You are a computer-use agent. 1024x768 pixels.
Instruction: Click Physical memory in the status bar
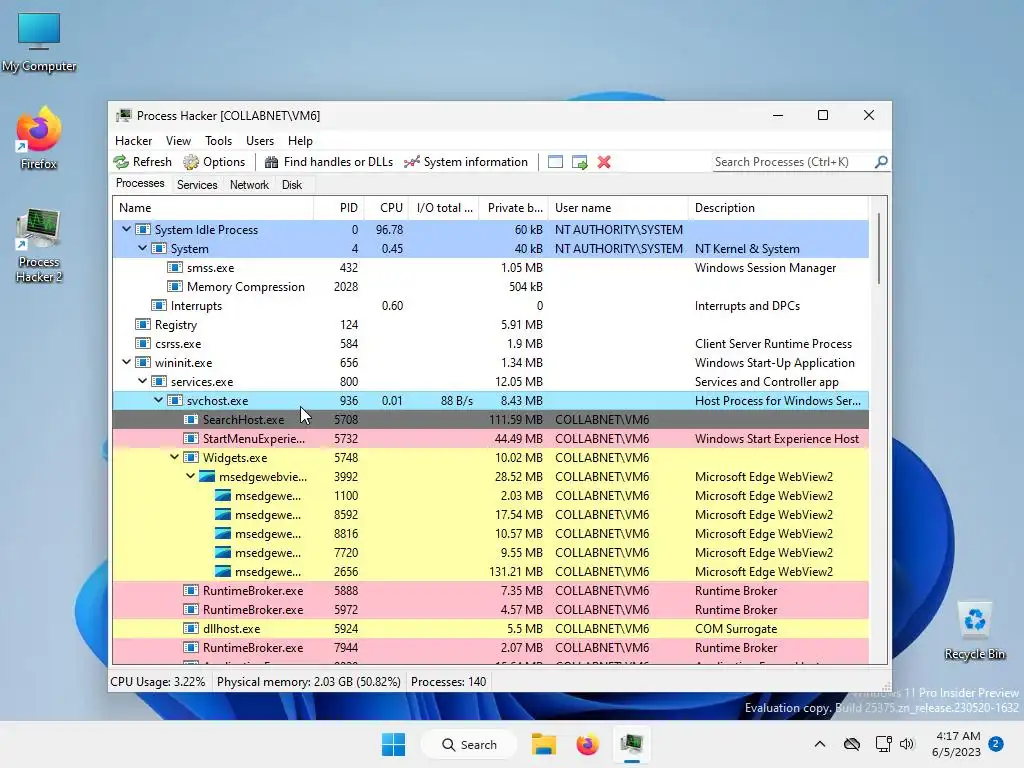(x=308, y=682)
